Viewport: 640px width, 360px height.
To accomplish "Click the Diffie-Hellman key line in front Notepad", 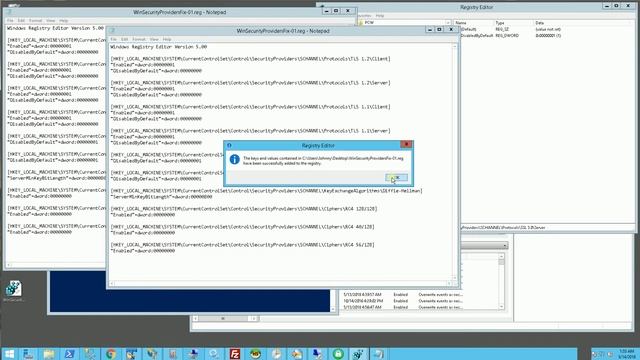I will 266,191.
